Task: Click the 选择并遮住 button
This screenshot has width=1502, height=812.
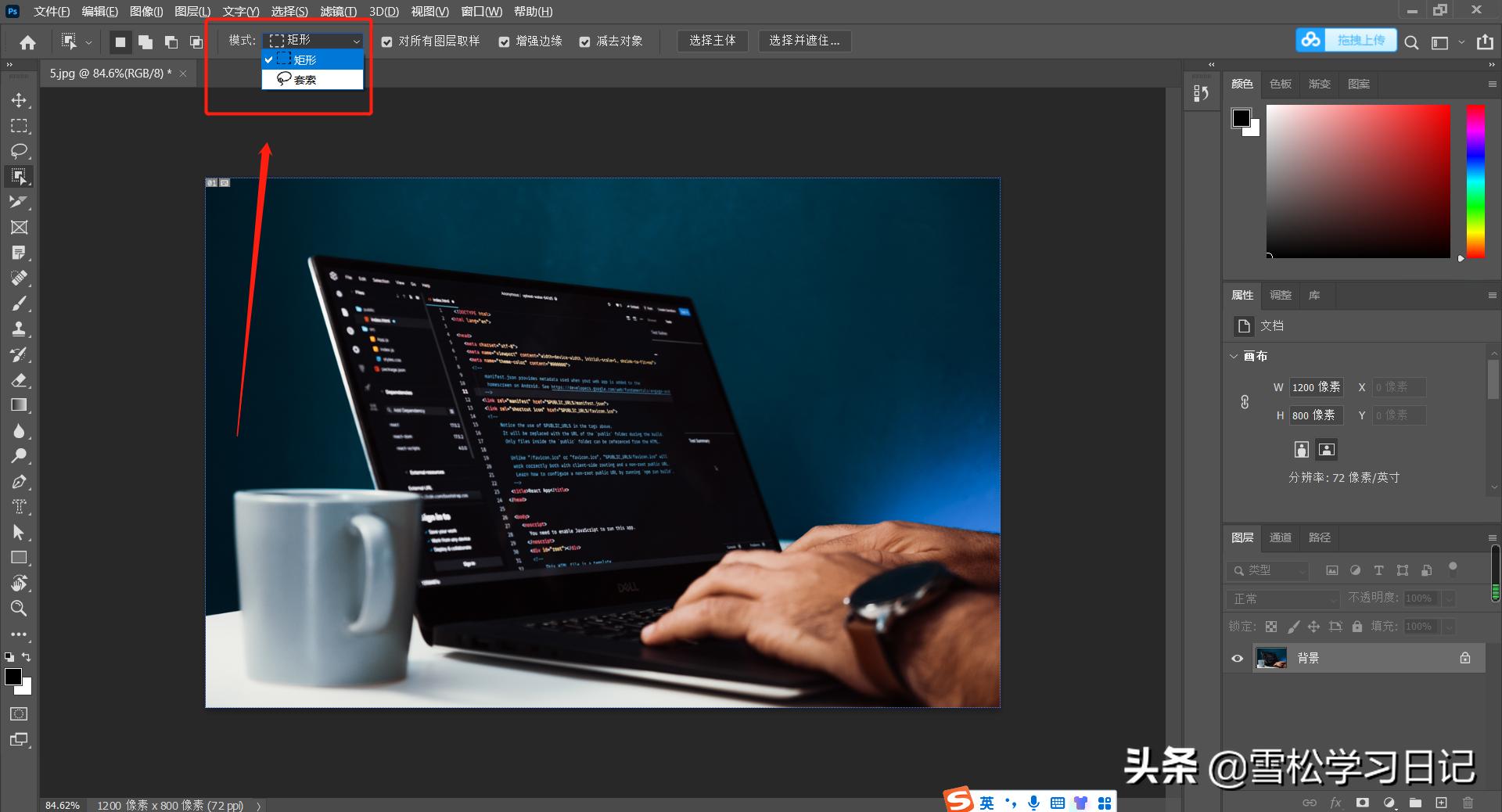Action: pos(804,41)
